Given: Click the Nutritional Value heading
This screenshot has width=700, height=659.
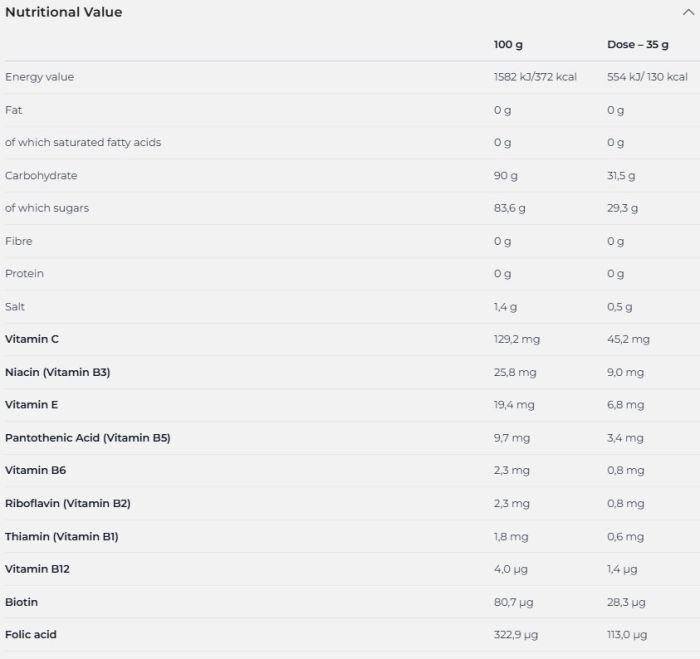Looking at the screenshot, I should point(64,12).
